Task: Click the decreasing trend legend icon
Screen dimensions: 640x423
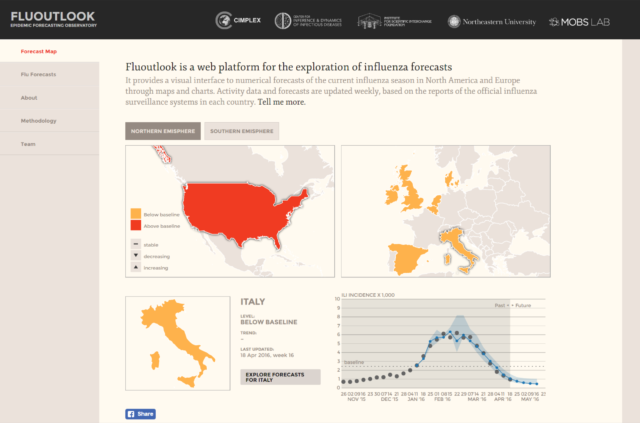Action: [136, 255]
